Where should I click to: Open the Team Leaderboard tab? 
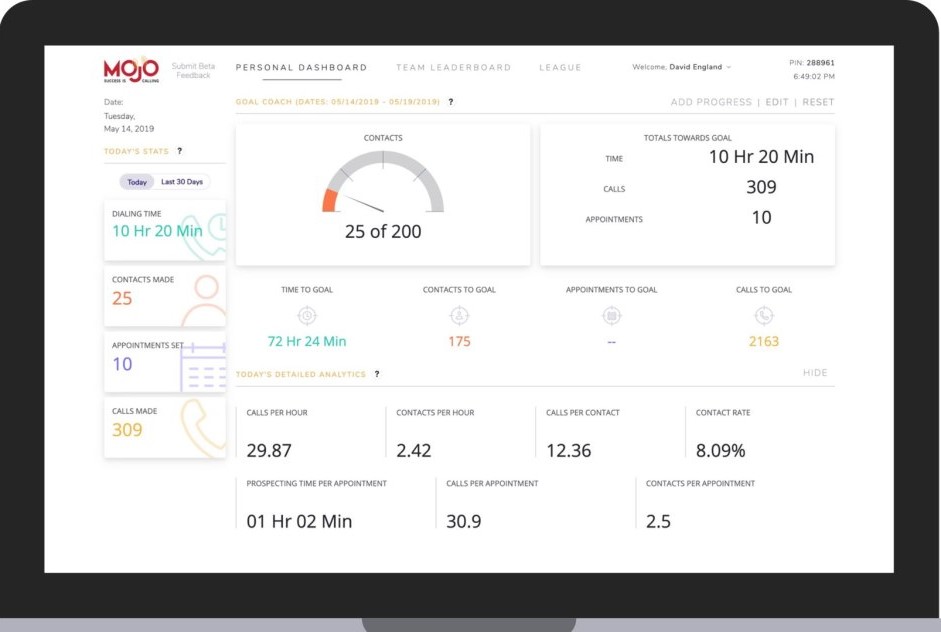pyautogui.click(x=454, y=67)
